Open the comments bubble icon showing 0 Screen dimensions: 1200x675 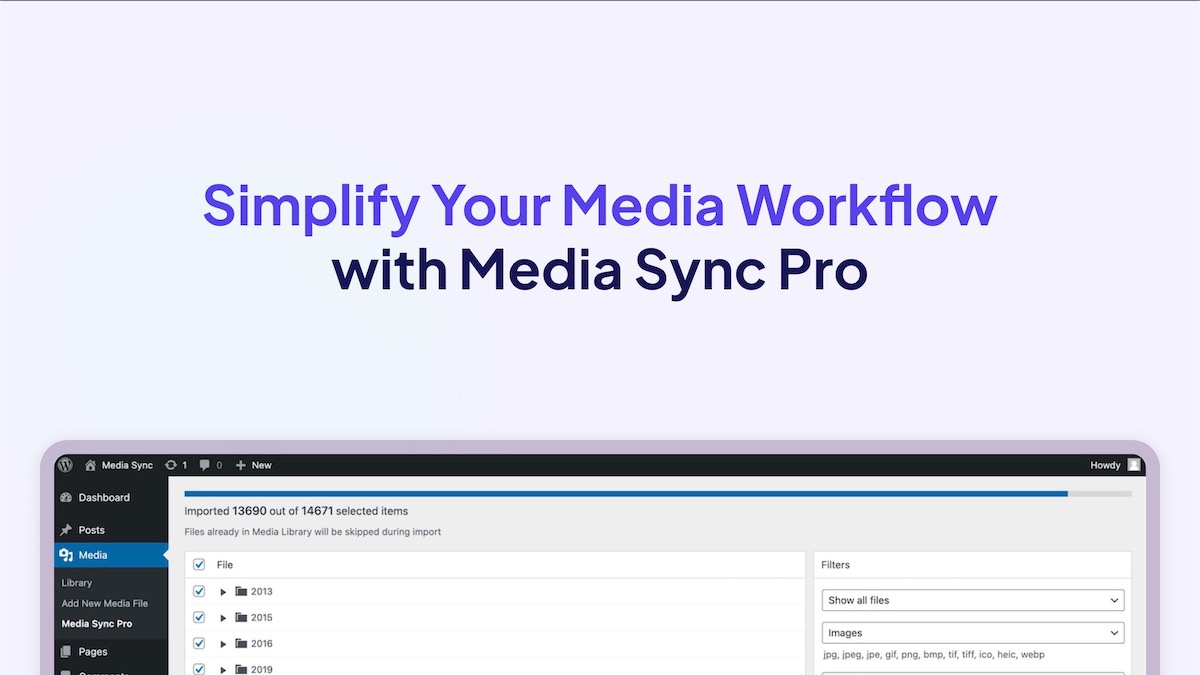[205, 465]
